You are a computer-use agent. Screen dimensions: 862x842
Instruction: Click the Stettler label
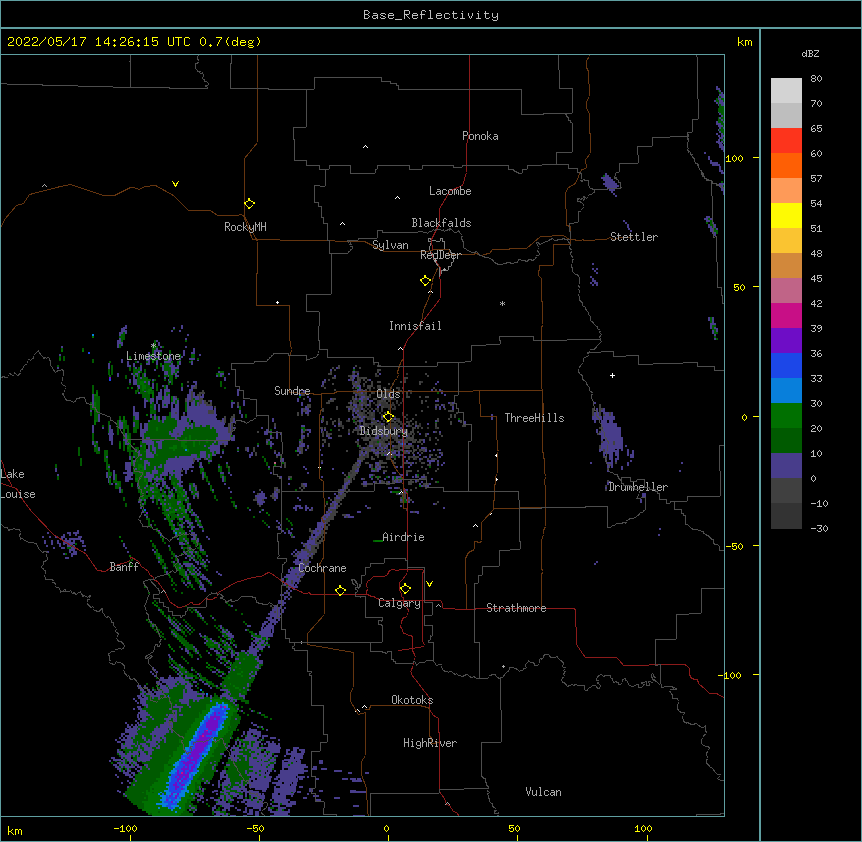click(634, 237)
